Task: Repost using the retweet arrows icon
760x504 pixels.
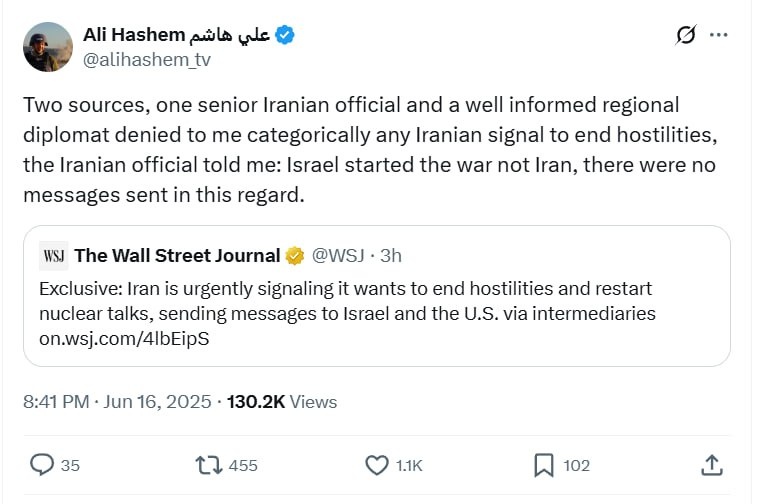Action: (x=209, y=465)
